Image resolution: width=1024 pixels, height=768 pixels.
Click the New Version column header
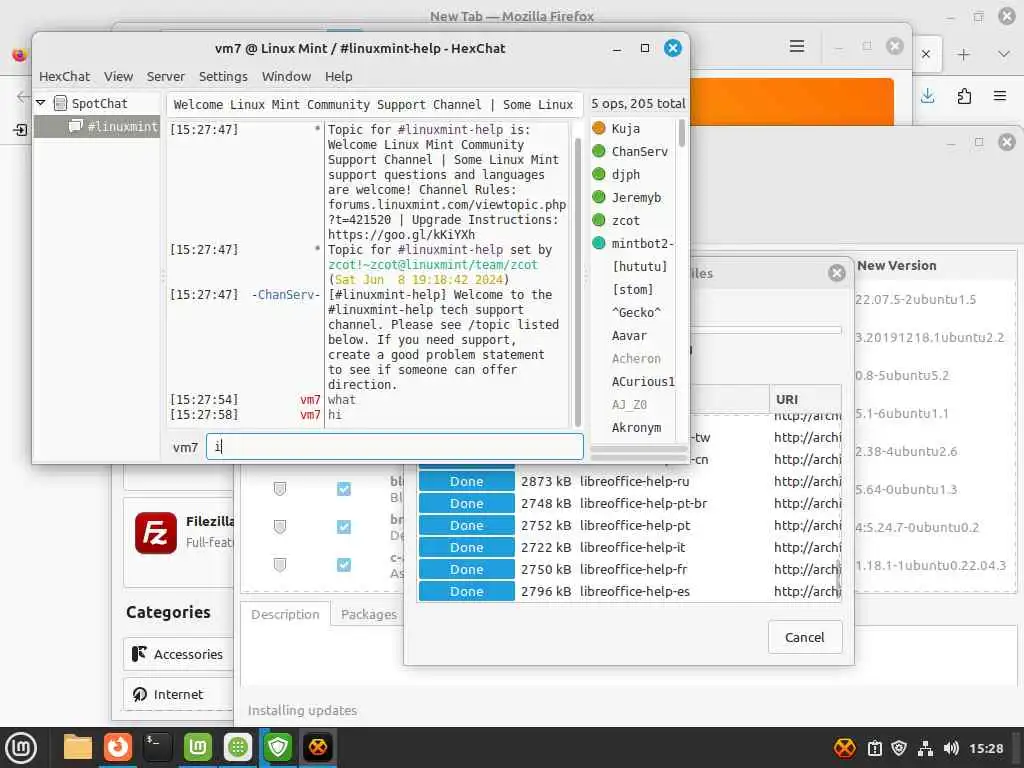(897, 266)
